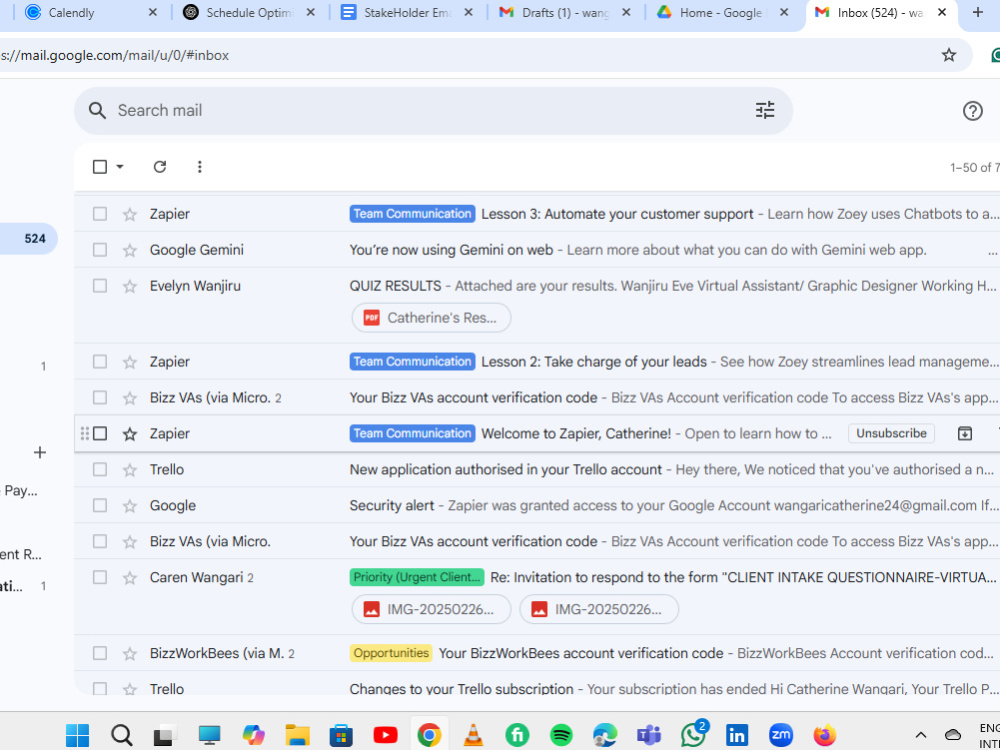Tick checkbox for Zapier Lesson 3 email
This screenshot has height=750, width=1000.
click(99, 214)
